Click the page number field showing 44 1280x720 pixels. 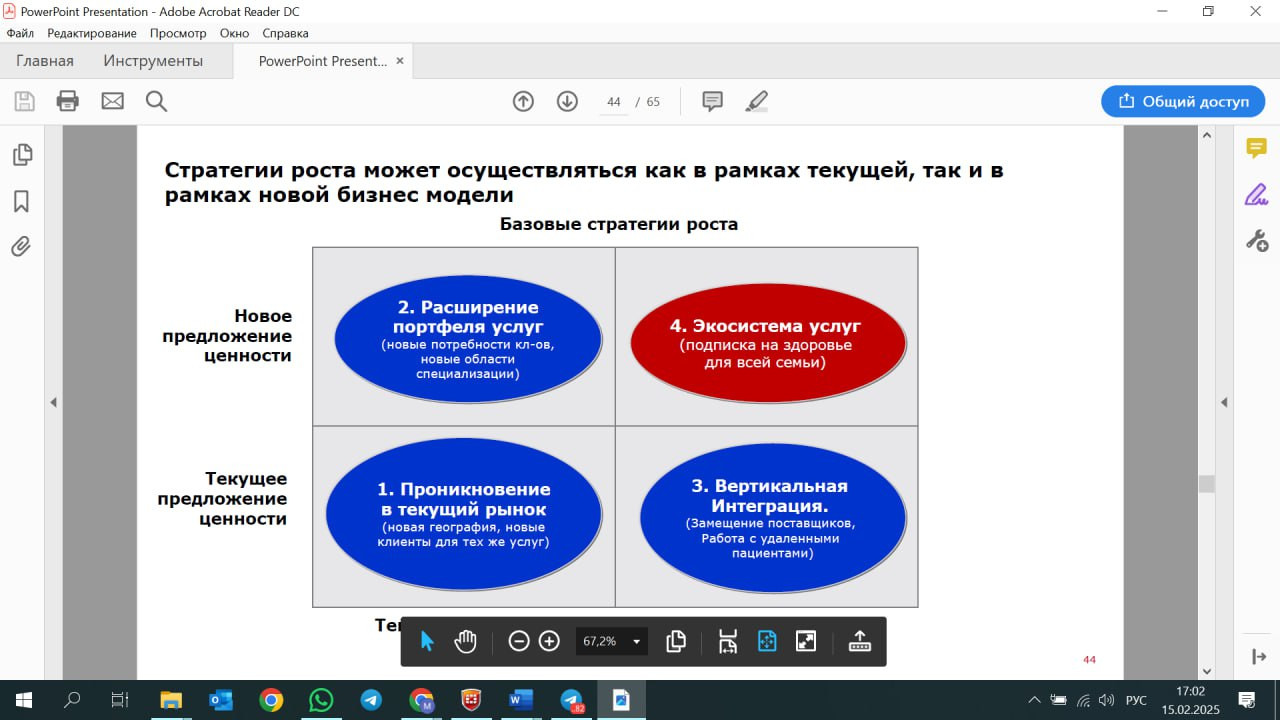coord(614,102)
